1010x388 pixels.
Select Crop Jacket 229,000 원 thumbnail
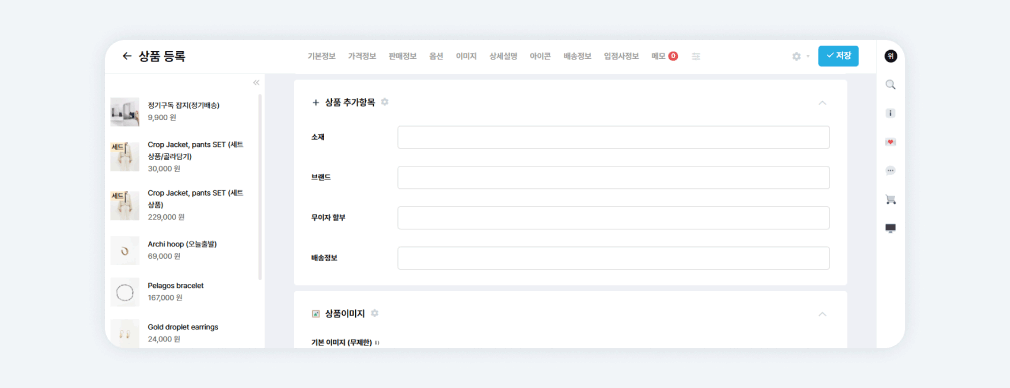(x=124, y=205)
